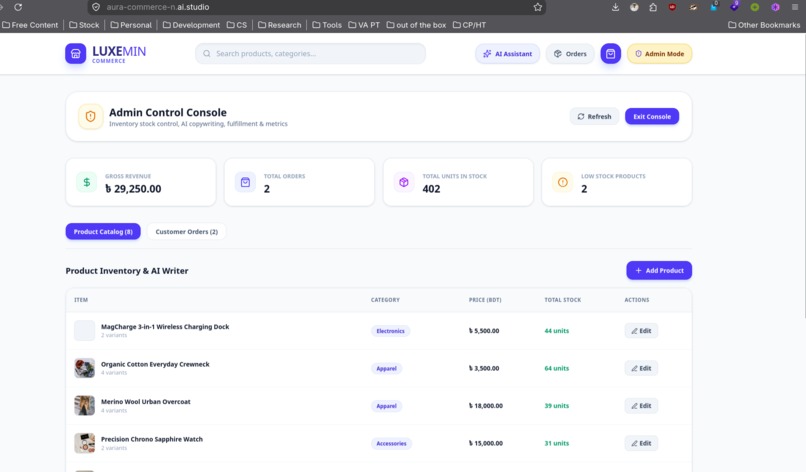This screenshot has height=472, width=806.
Task: Click the Total Orders bag icon
Action: 245,182
